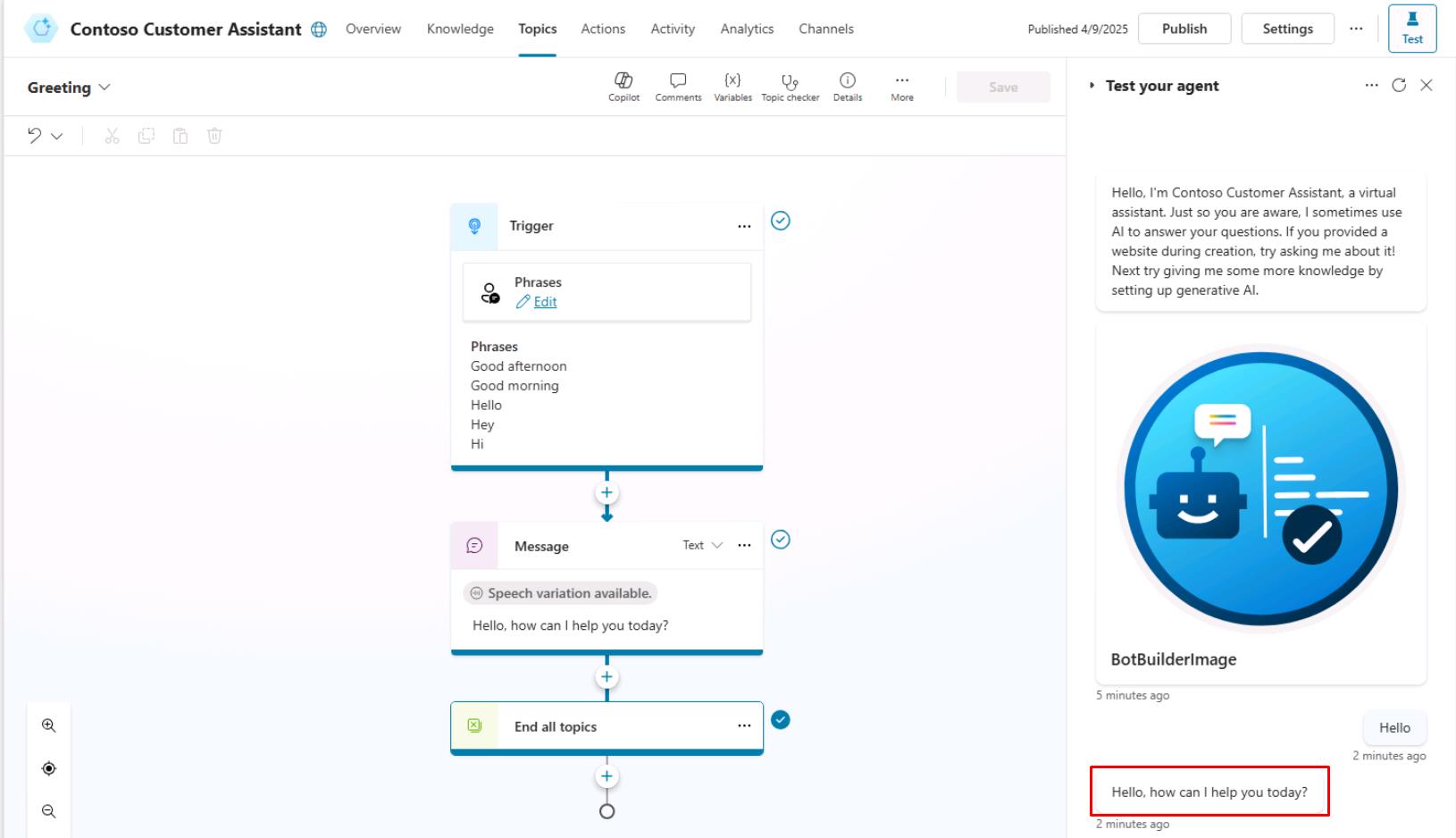Select the Topics tab

538,29
